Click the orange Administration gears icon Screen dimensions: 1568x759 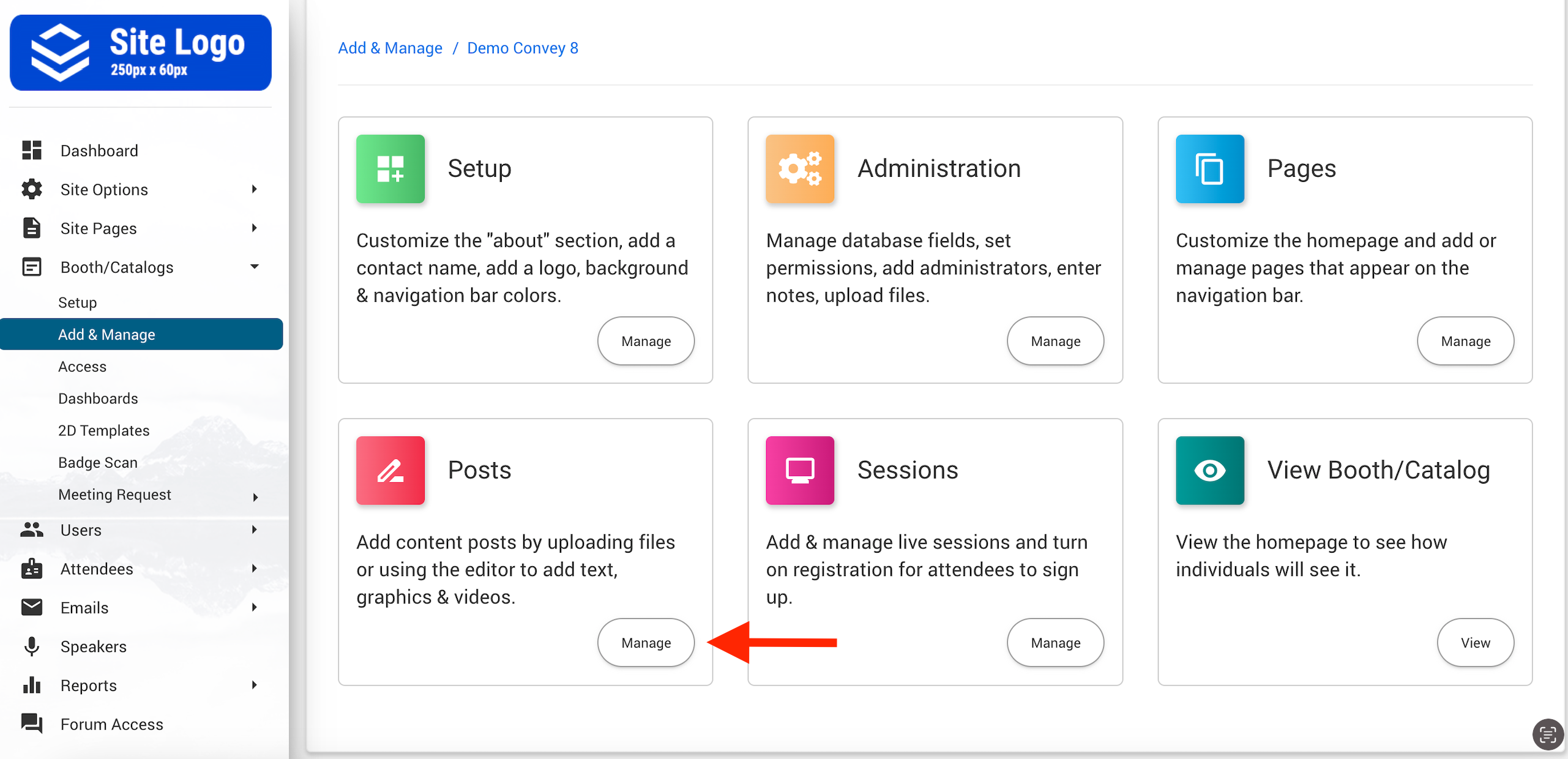coord(799,168)
